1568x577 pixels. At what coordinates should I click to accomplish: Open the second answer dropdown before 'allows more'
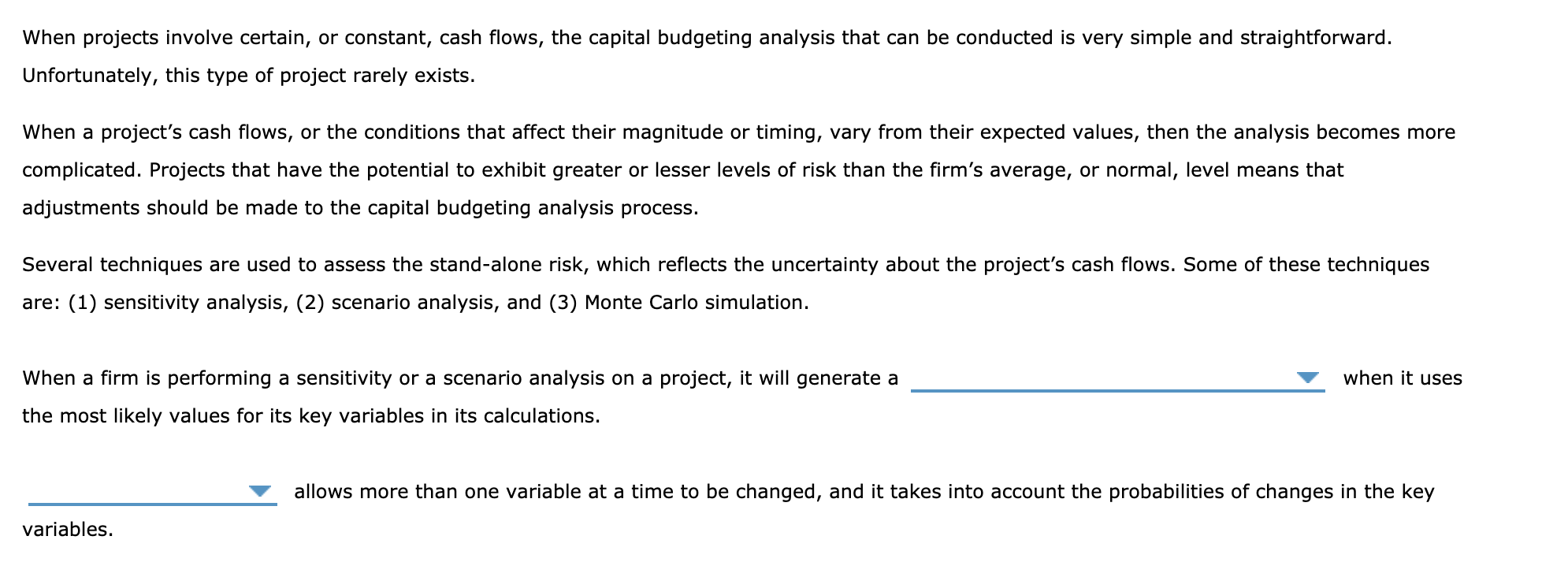(x=259, y=490)
